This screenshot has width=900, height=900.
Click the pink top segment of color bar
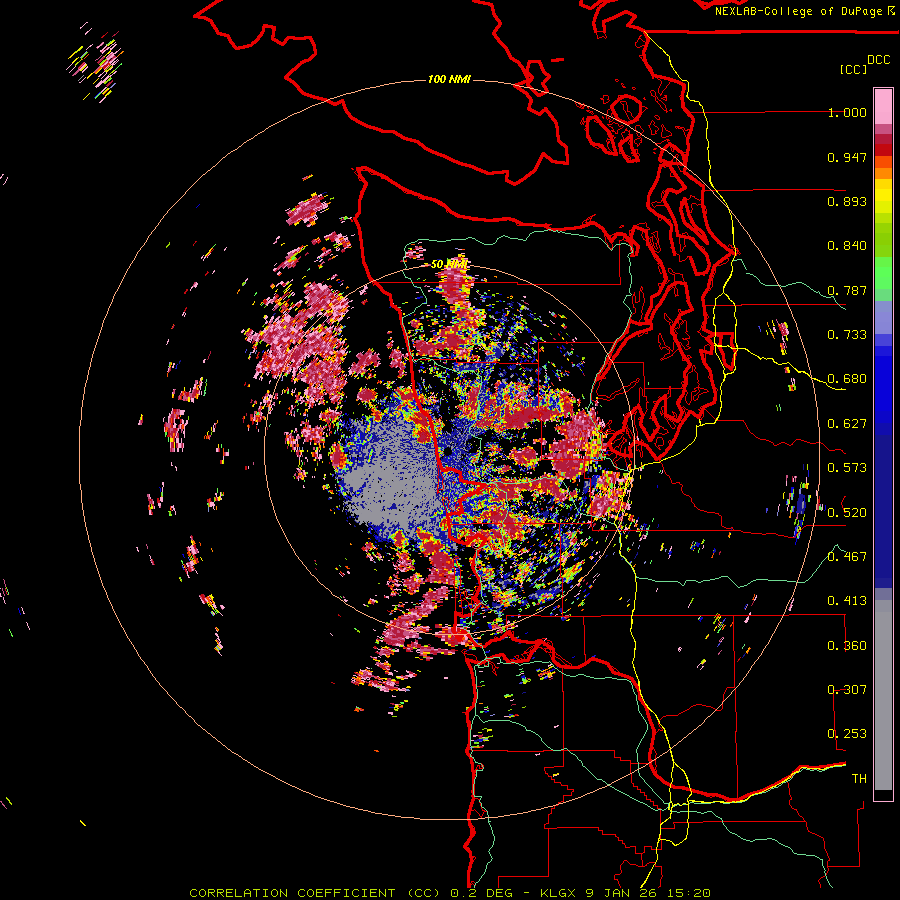coord(883,107)
